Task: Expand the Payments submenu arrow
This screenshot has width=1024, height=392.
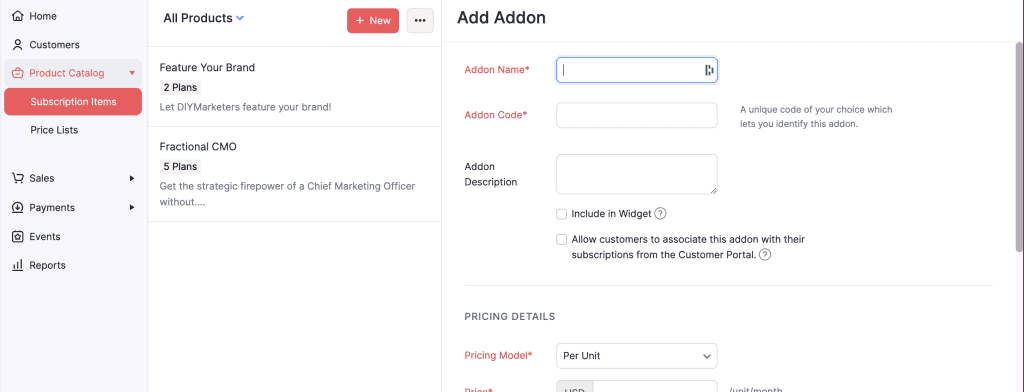Action: click(x=132, y=208)
